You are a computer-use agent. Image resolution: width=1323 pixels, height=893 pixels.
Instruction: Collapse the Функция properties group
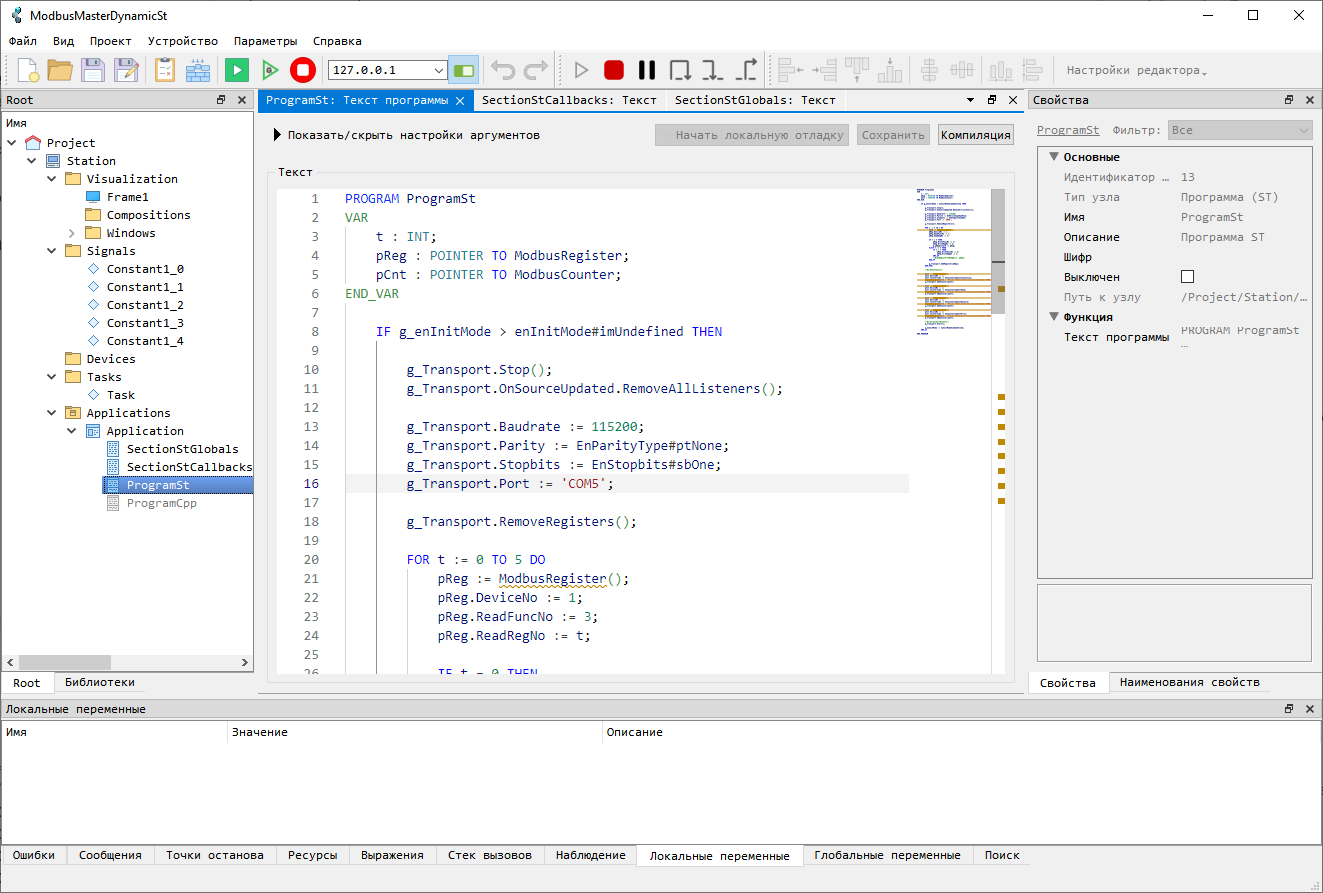point(1053,317)
